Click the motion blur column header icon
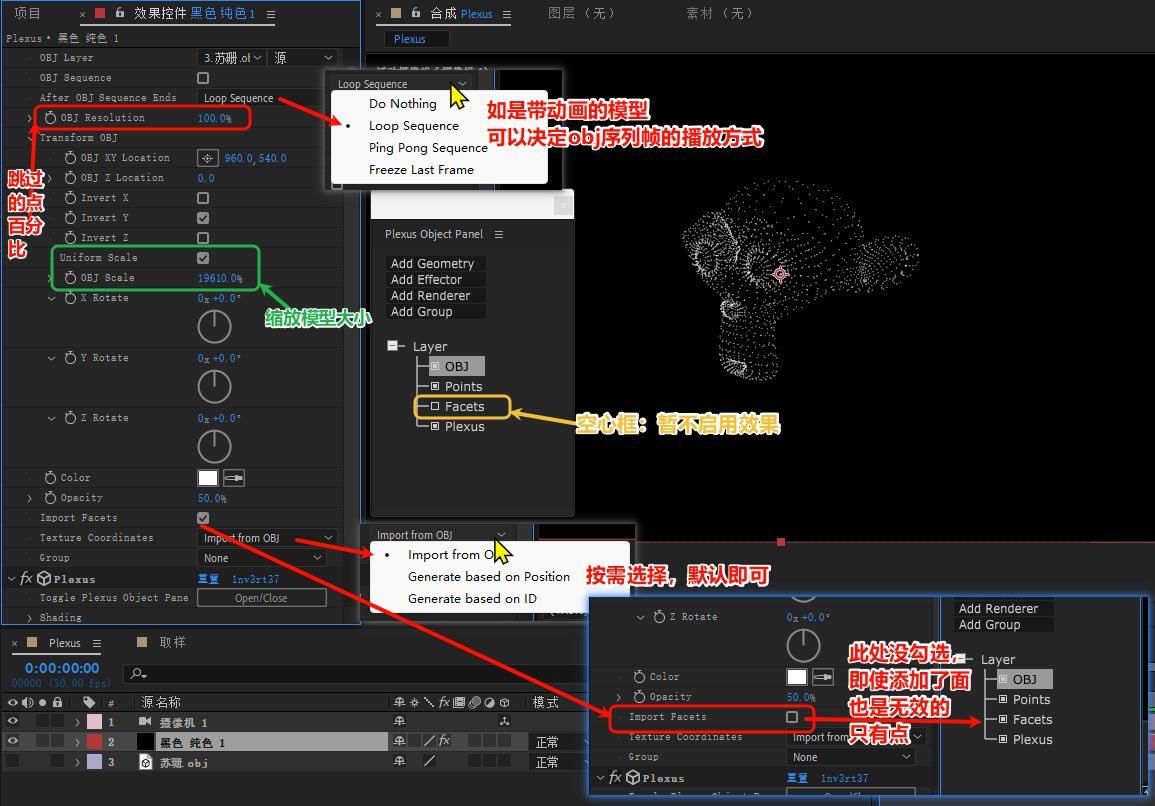 476,702
